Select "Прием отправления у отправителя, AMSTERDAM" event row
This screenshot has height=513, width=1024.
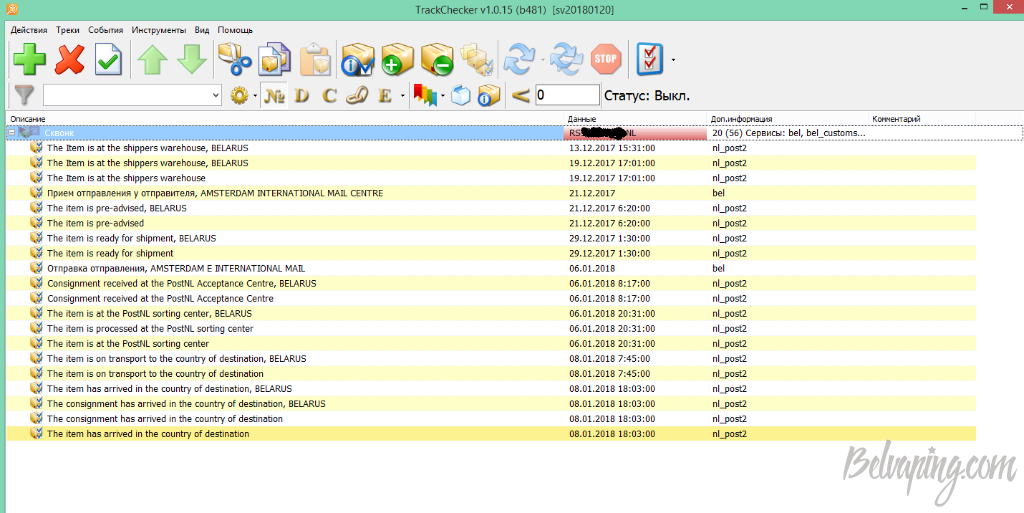491,193
